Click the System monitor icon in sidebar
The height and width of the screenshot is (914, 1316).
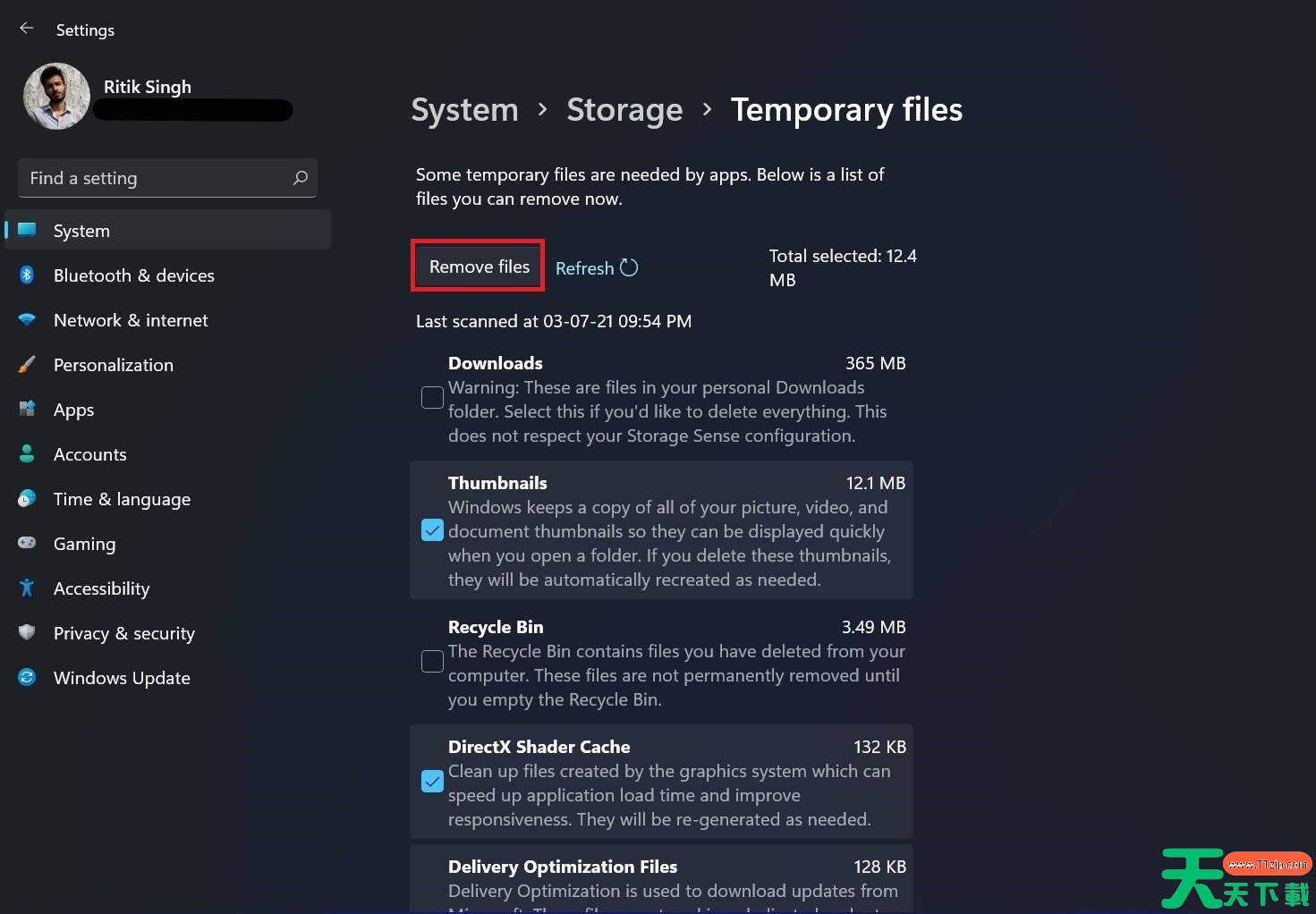(27, 230)
